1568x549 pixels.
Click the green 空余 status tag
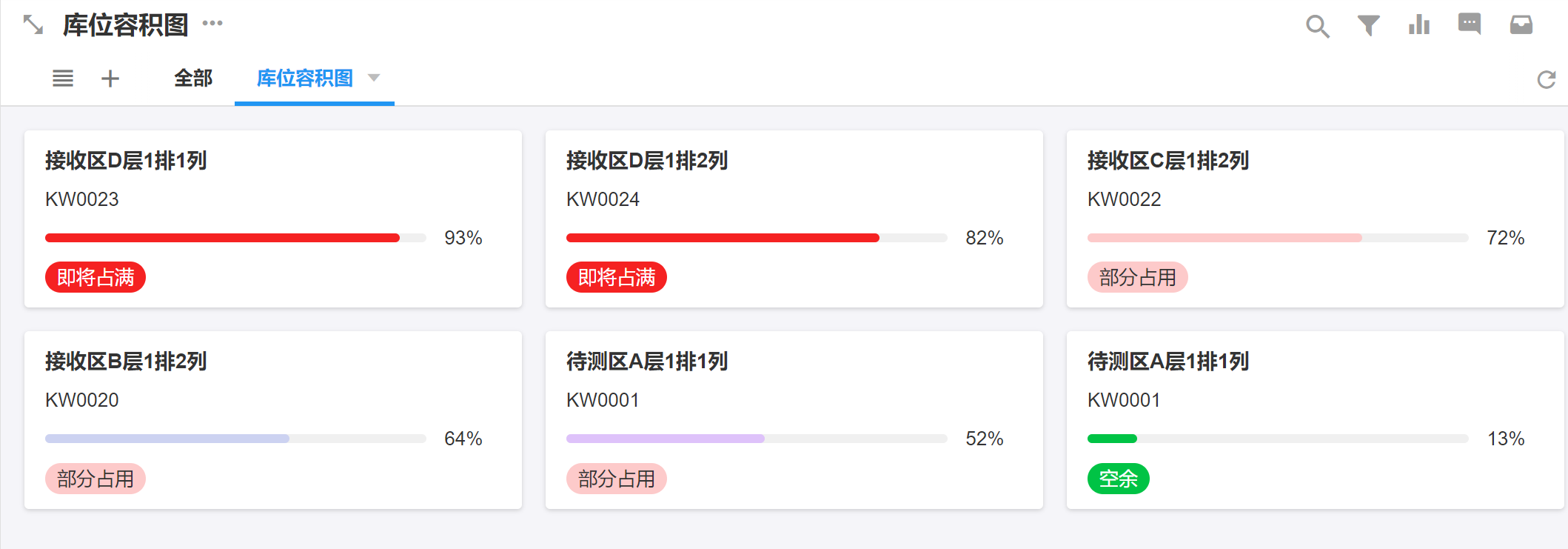coord(1118,479)
